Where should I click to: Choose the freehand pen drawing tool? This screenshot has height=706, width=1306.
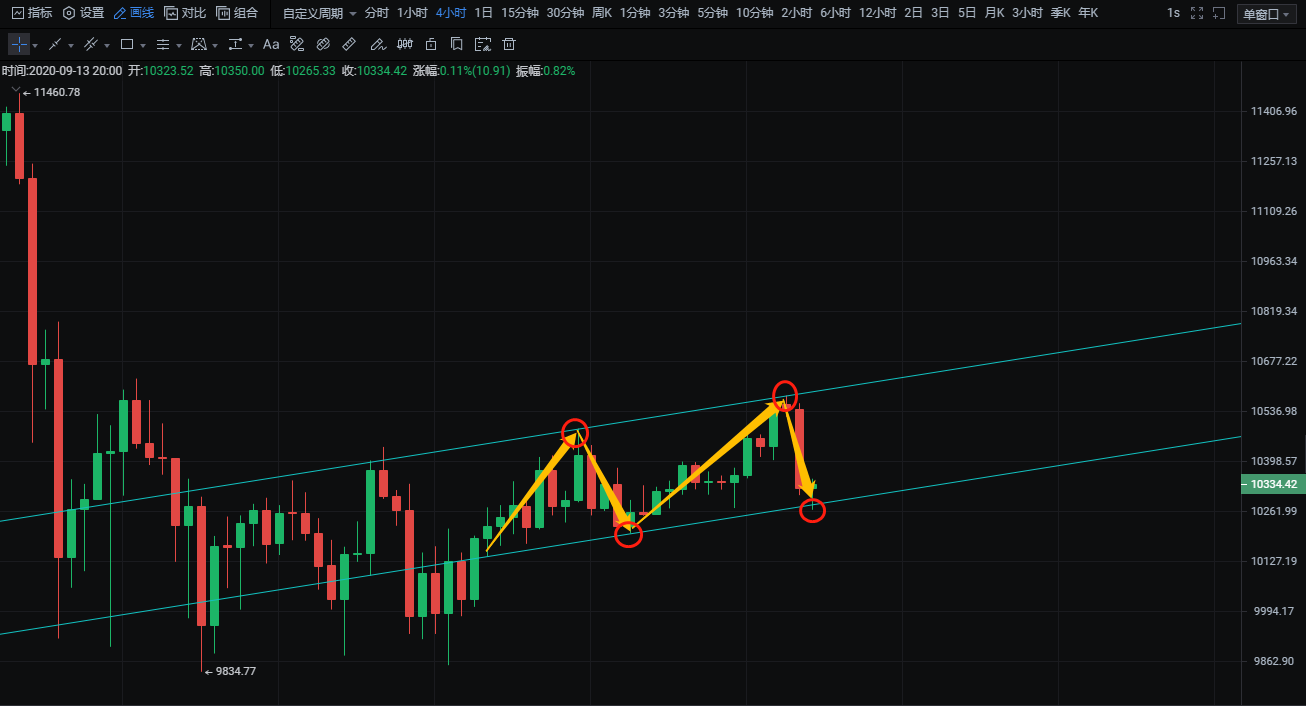click(376, 45)
